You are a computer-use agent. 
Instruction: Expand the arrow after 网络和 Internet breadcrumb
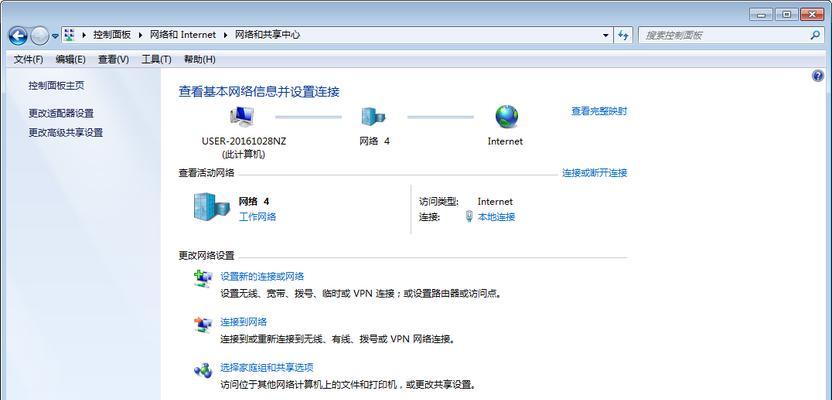[x=225, y=35]
